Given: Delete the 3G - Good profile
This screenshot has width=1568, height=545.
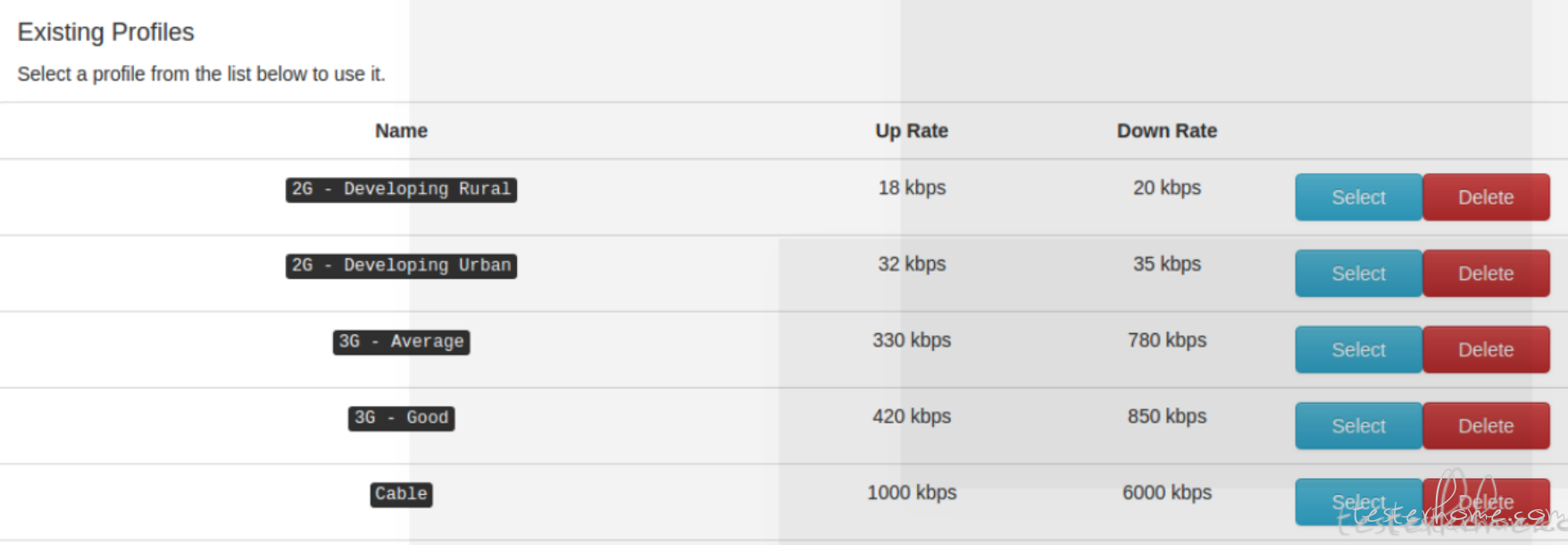Looking at the screenshot, I should tap(1486, 426).
